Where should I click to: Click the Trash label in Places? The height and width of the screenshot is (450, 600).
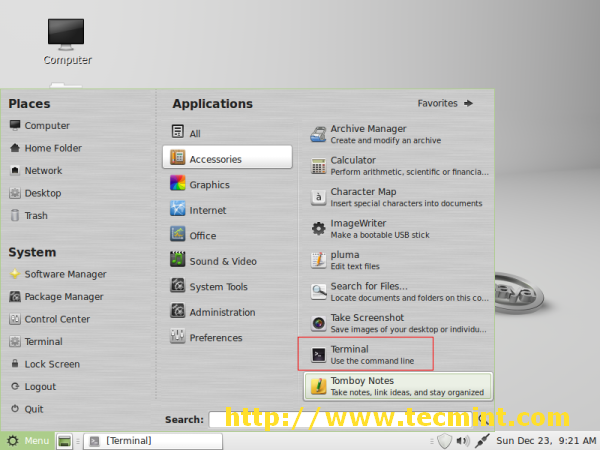click(x=36, y=216)
